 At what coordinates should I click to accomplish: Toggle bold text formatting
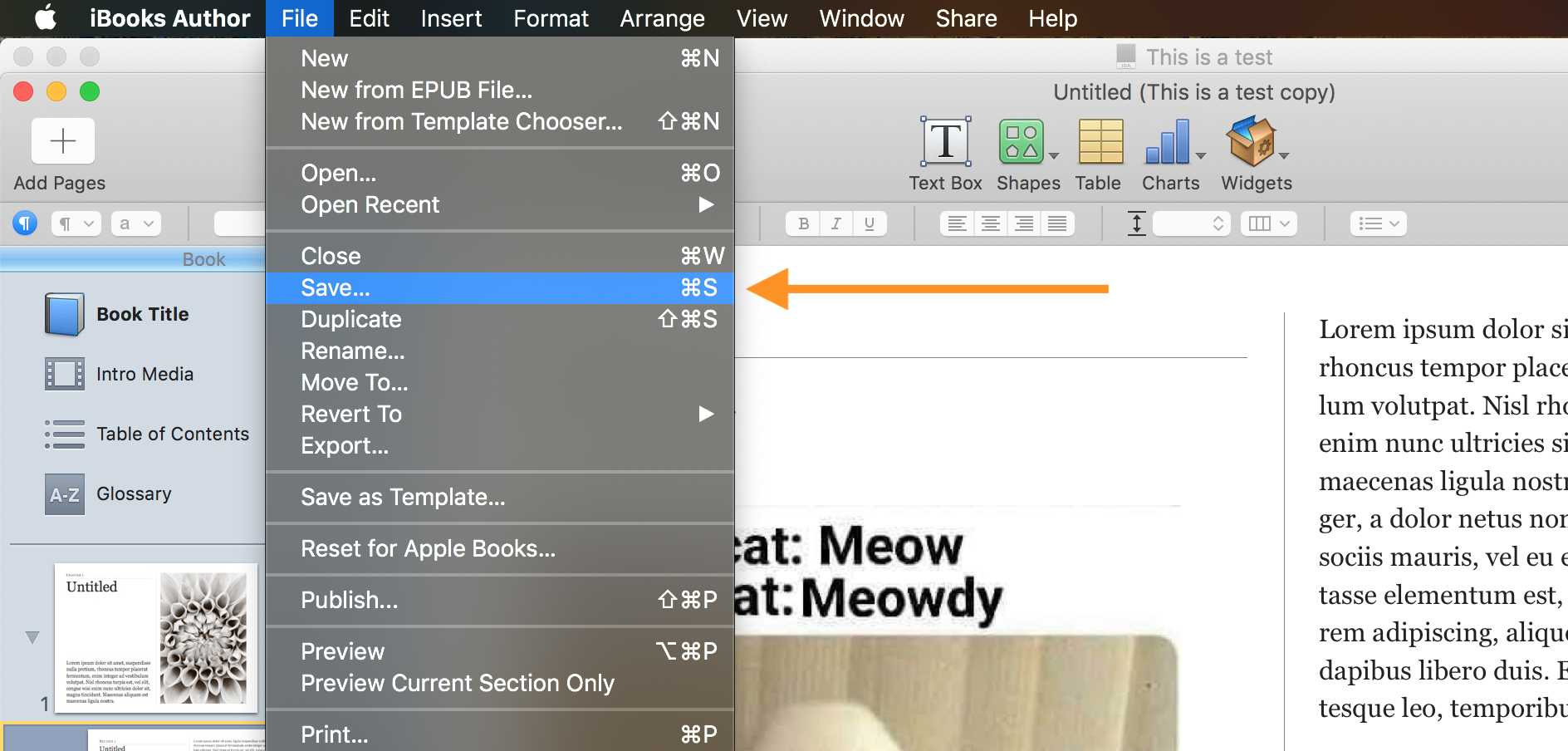(803, 223)
